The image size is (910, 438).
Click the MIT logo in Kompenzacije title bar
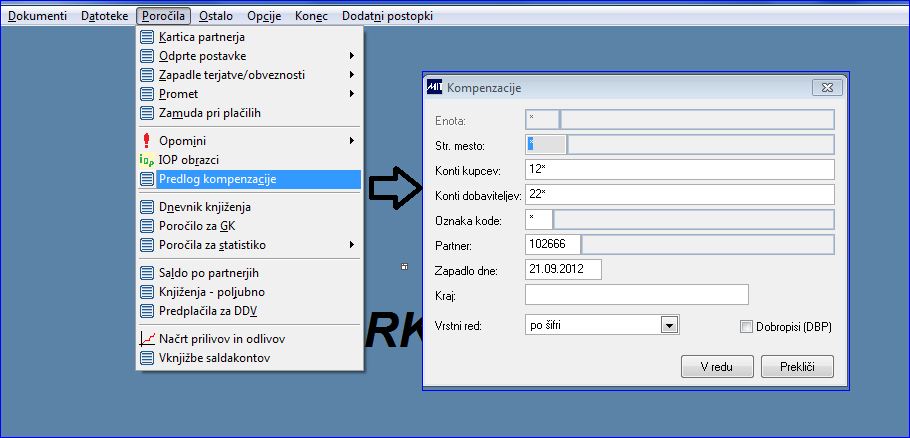pos(435,88)
